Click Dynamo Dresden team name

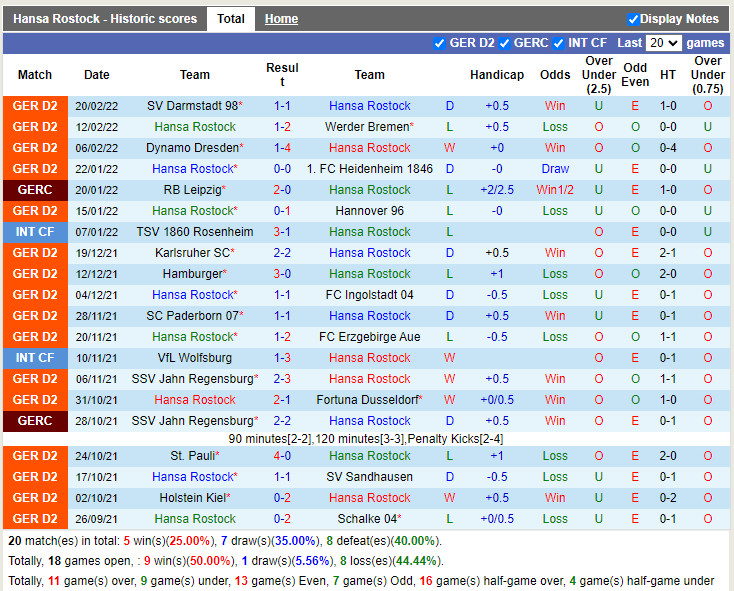(x=192, y=148)
